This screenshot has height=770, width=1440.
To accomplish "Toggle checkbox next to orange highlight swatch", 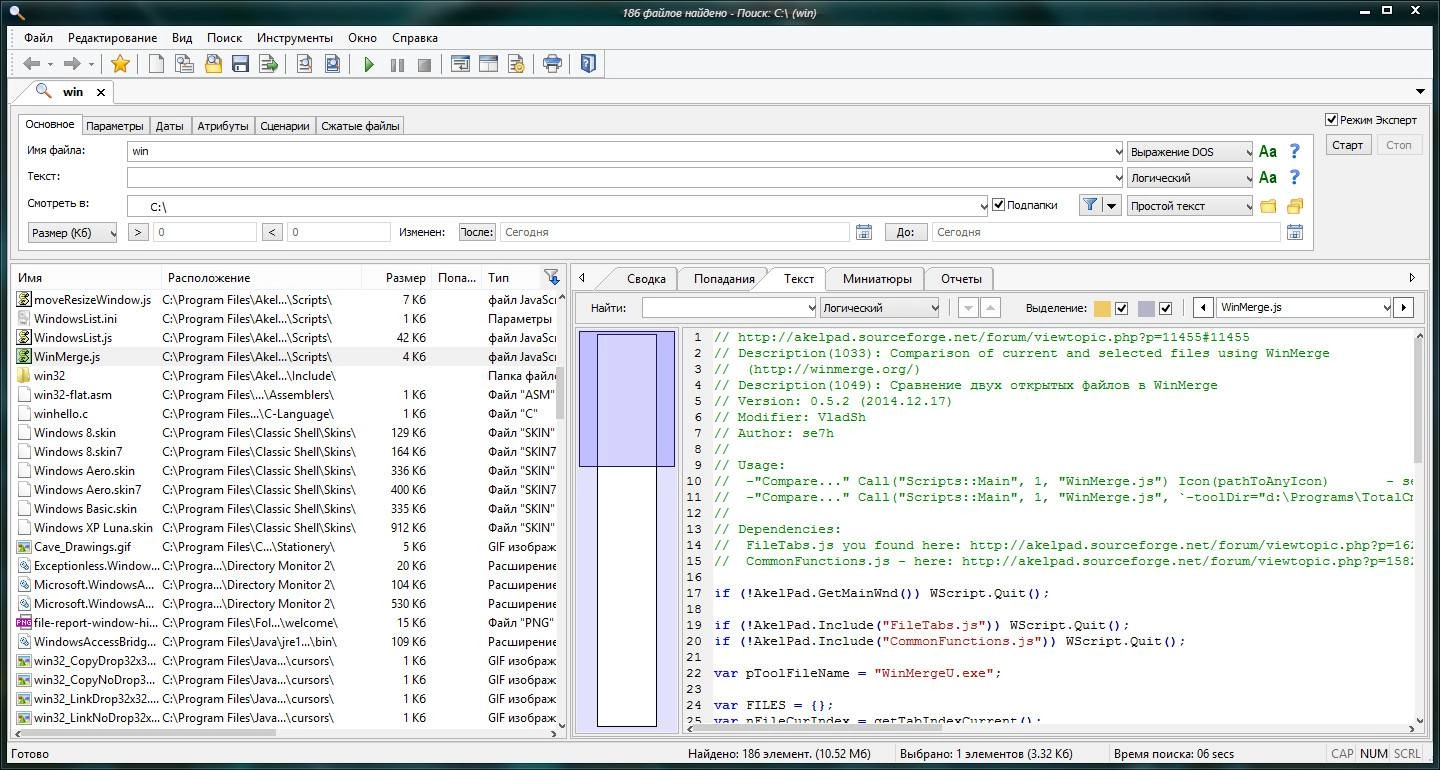I will pyautogui.click(x=1122, y=308).
